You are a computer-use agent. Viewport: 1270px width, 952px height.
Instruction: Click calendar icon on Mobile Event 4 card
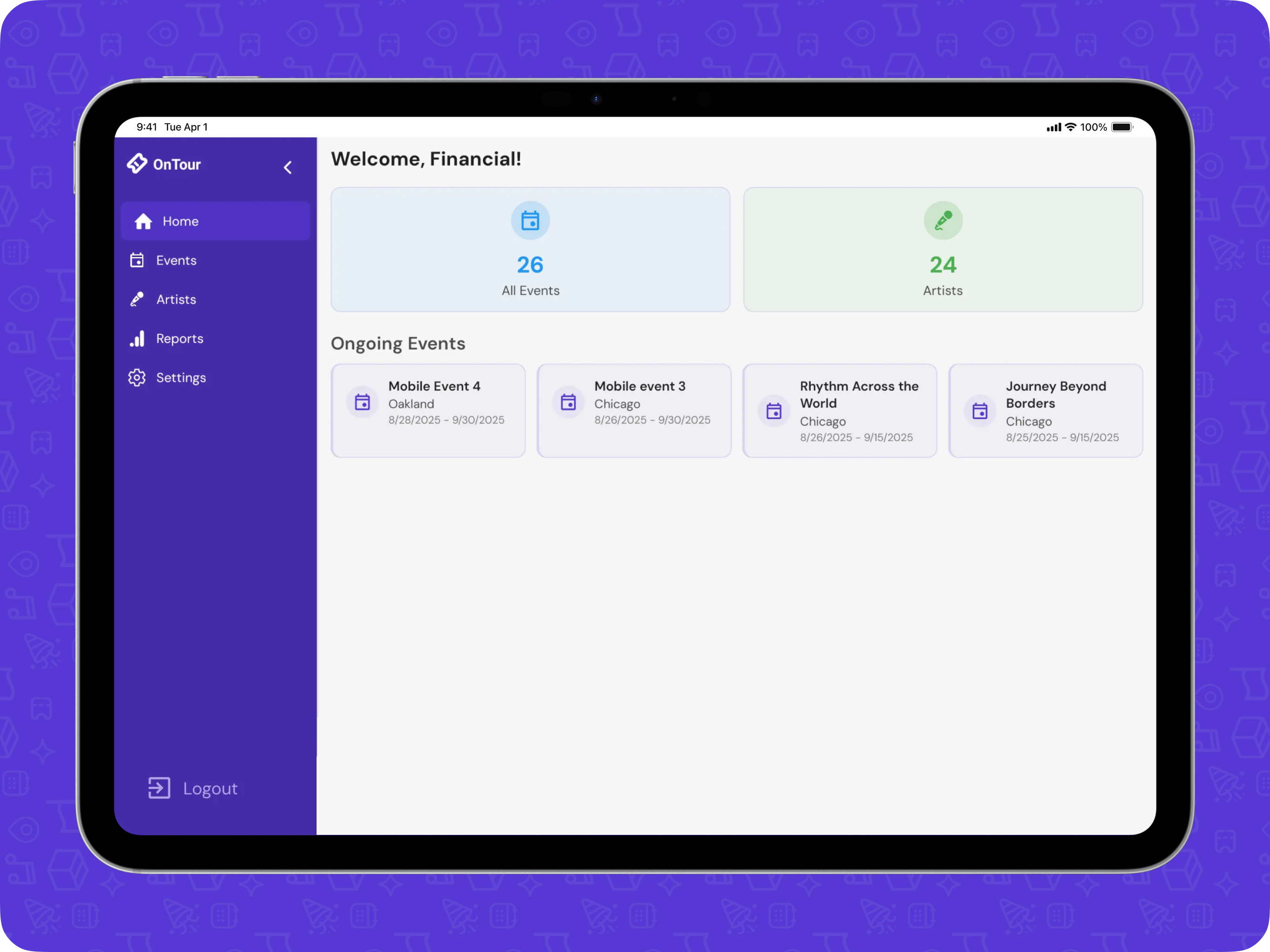362,402
